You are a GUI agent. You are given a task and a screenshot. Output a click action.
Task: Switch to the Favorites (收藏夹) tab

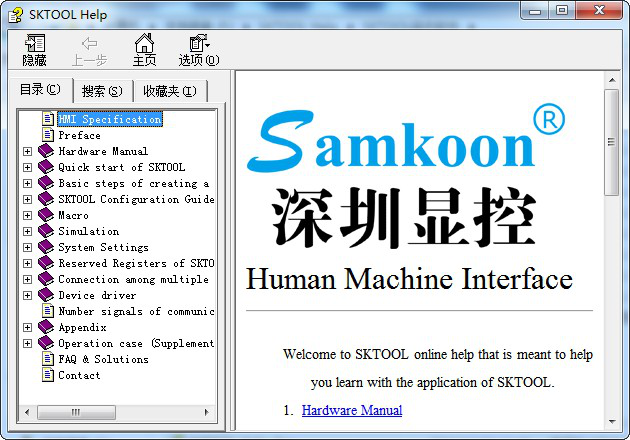(169, 91)
